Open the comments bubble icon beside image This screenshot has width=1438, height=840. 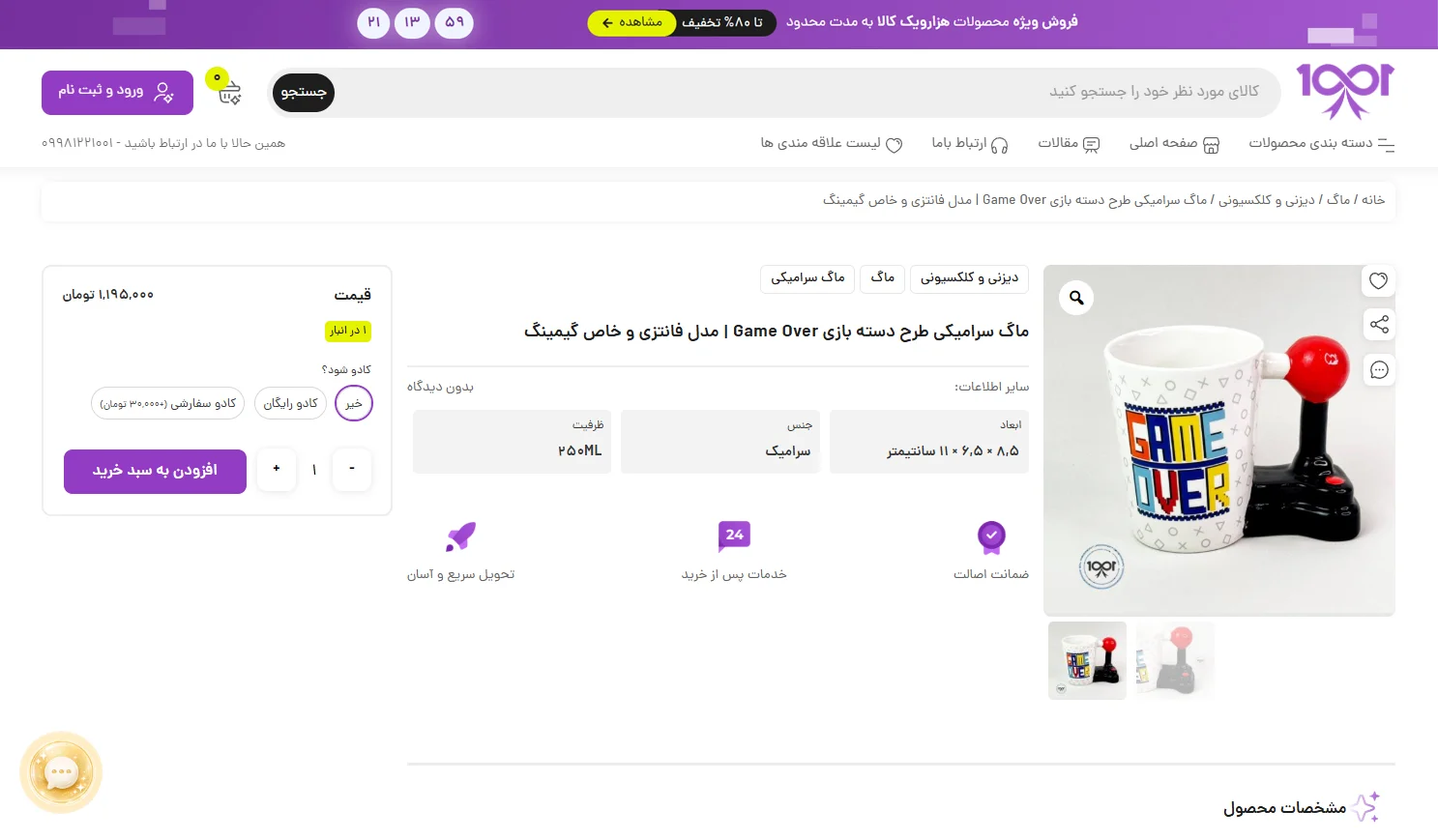pyautogui.click(x=1378, y=369)
